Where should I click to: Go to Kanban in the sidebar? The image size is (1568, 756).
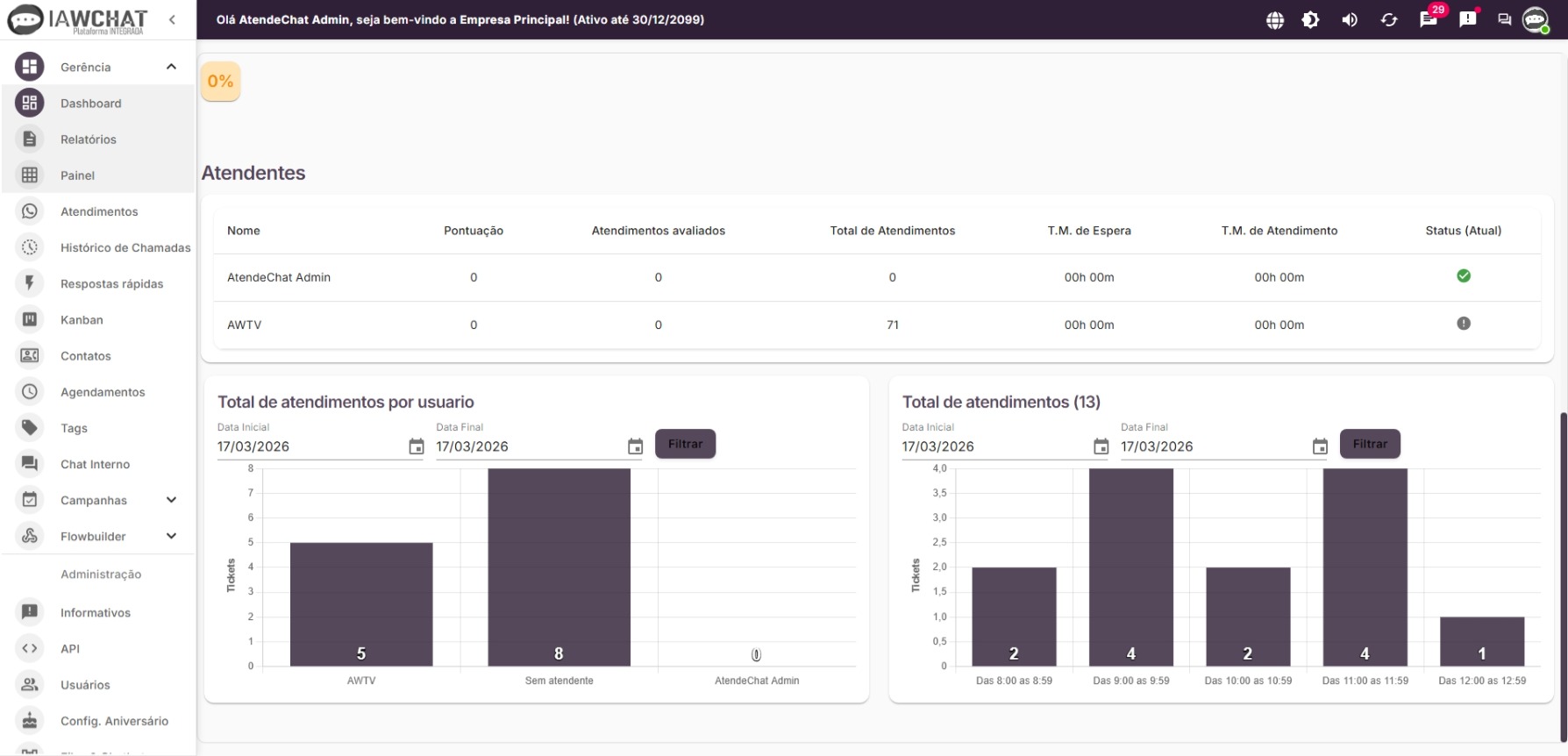pos(82,320)
